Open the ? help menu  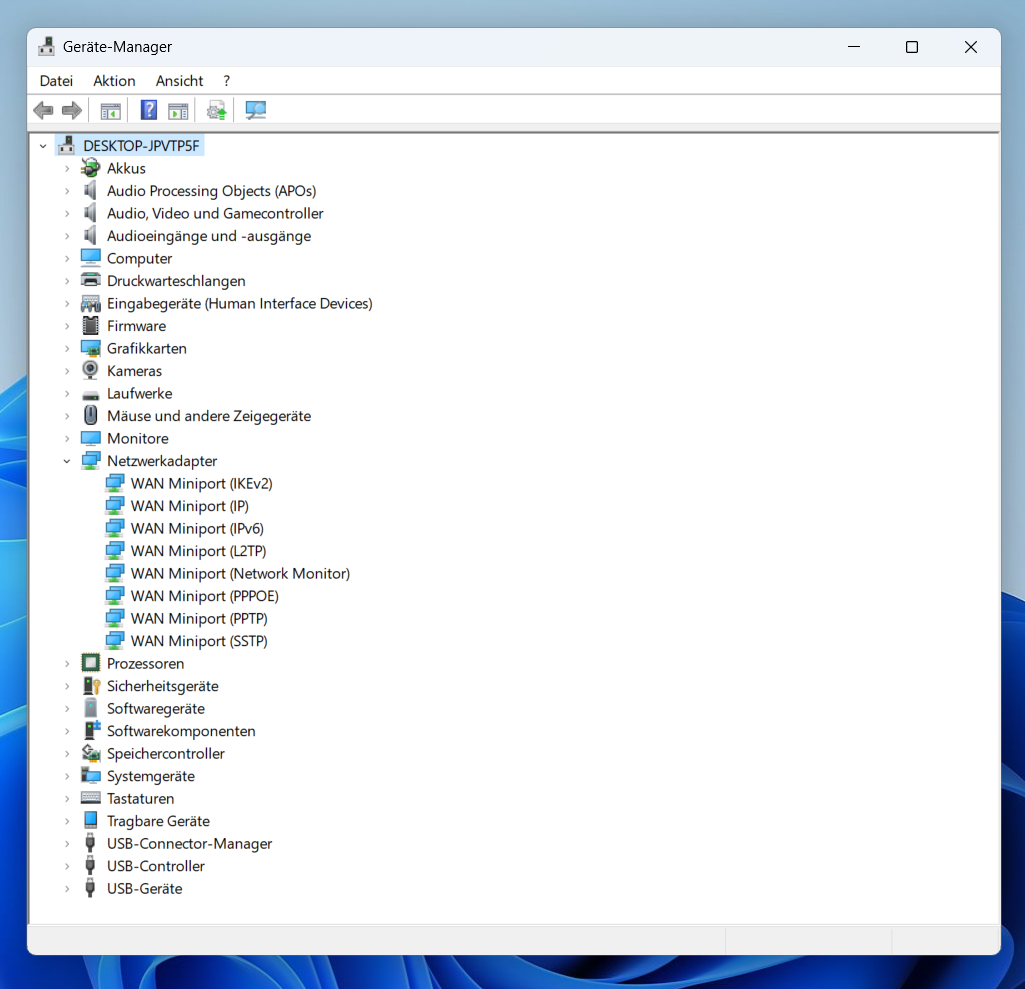(227, 80)
